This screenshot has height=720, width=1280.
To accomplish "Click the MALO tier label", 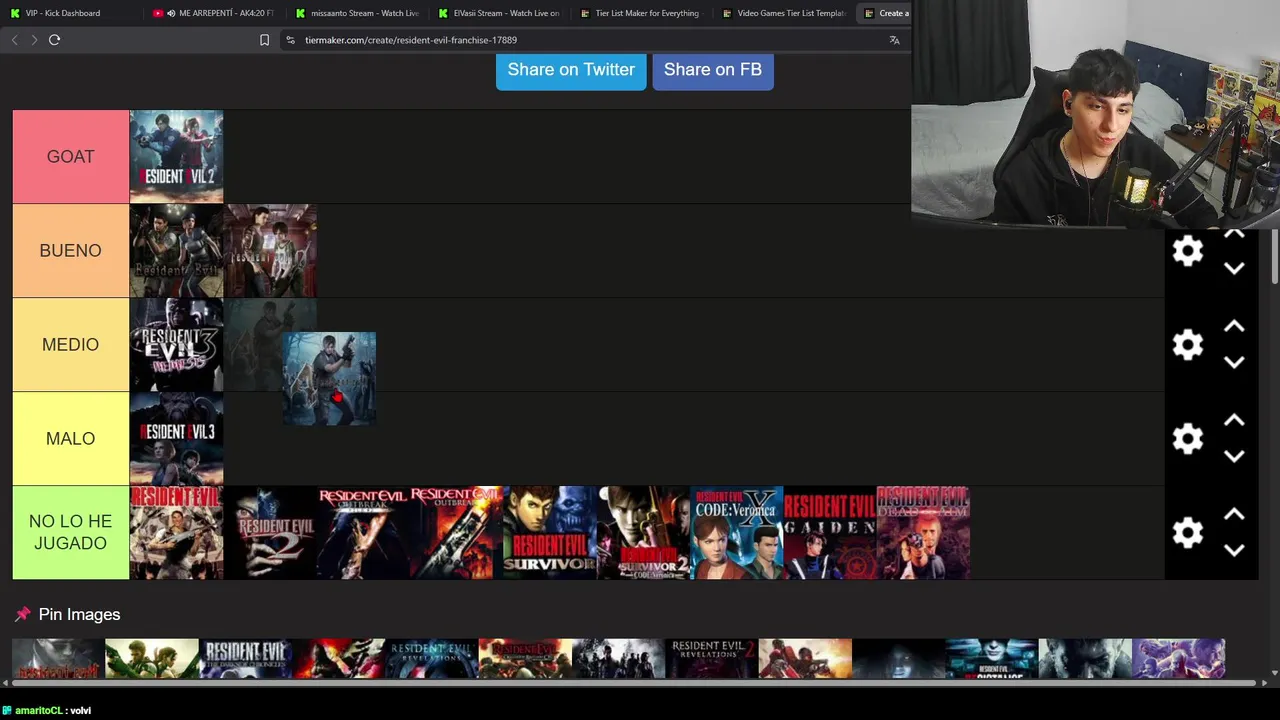I will [71, 439].
